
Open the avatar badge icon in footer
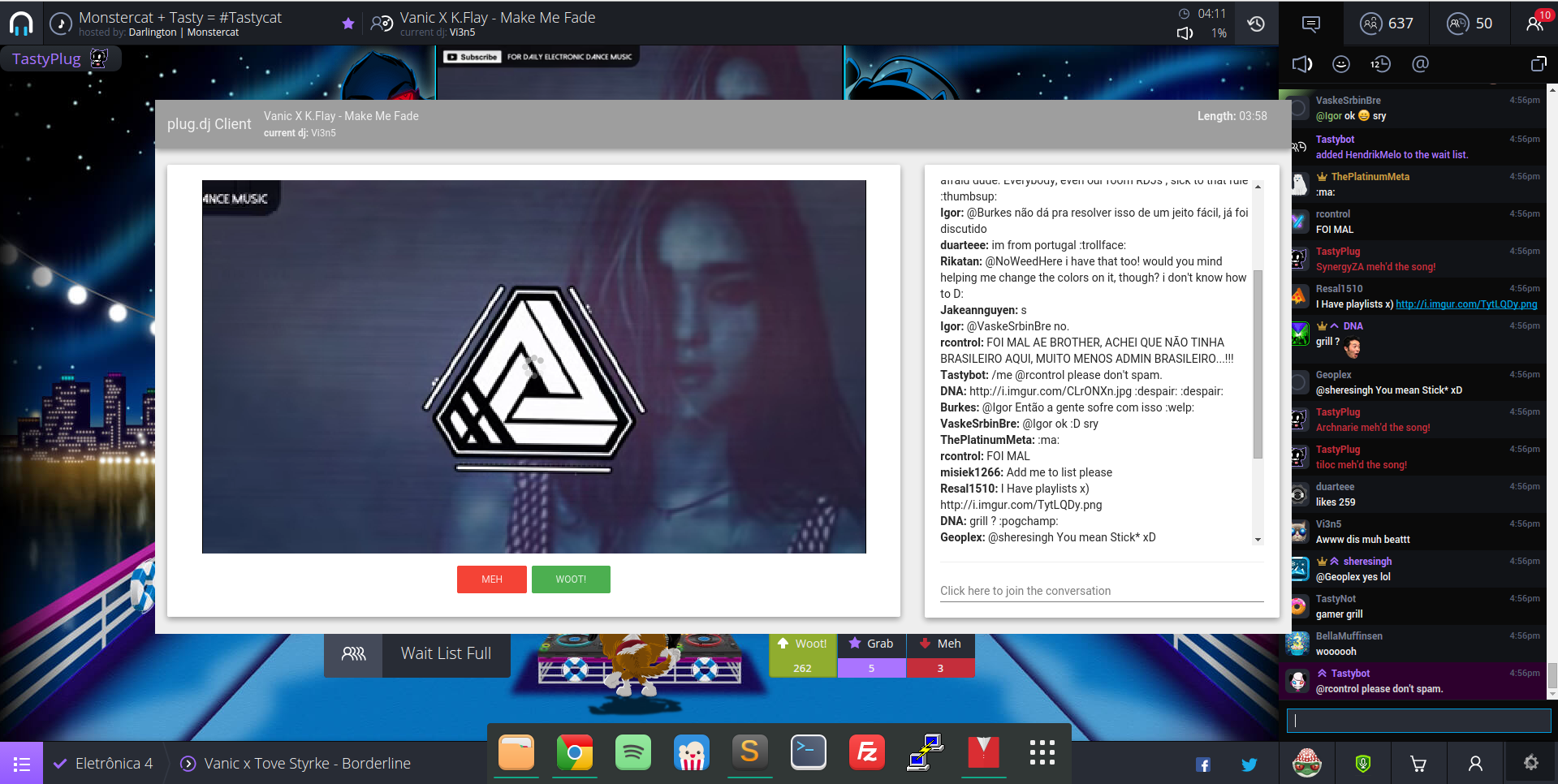click(1307, 763)
